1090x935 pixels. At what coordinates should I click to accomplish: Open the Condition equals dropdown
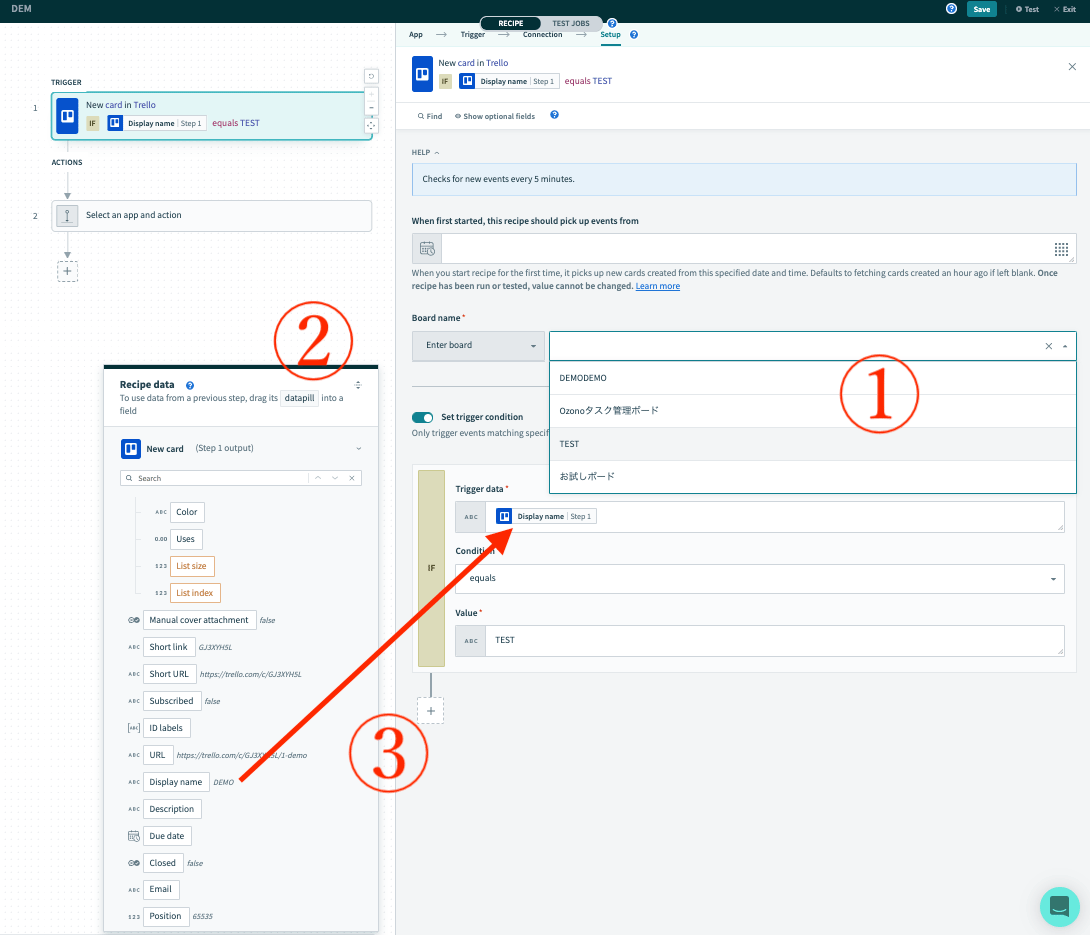point(760,579)
